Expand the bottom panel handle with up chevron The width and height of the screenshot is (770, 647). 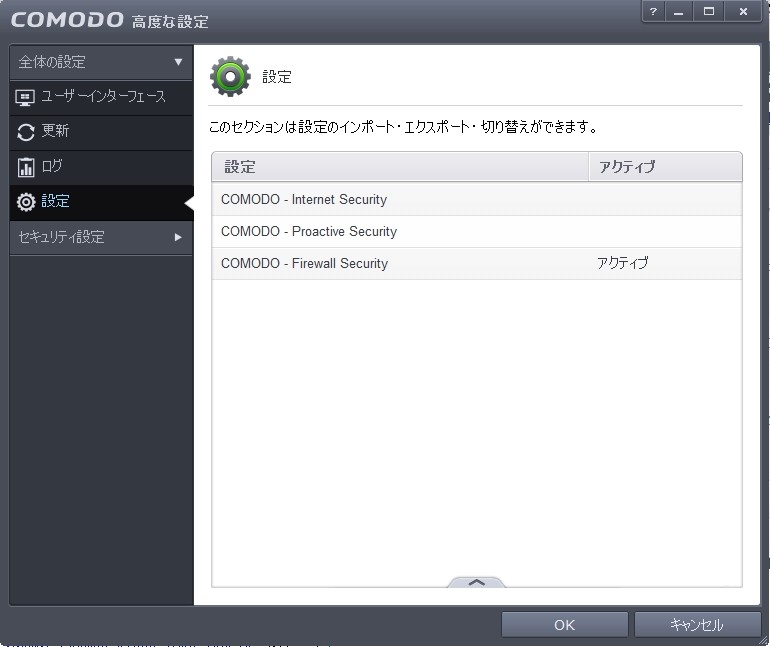476,582
